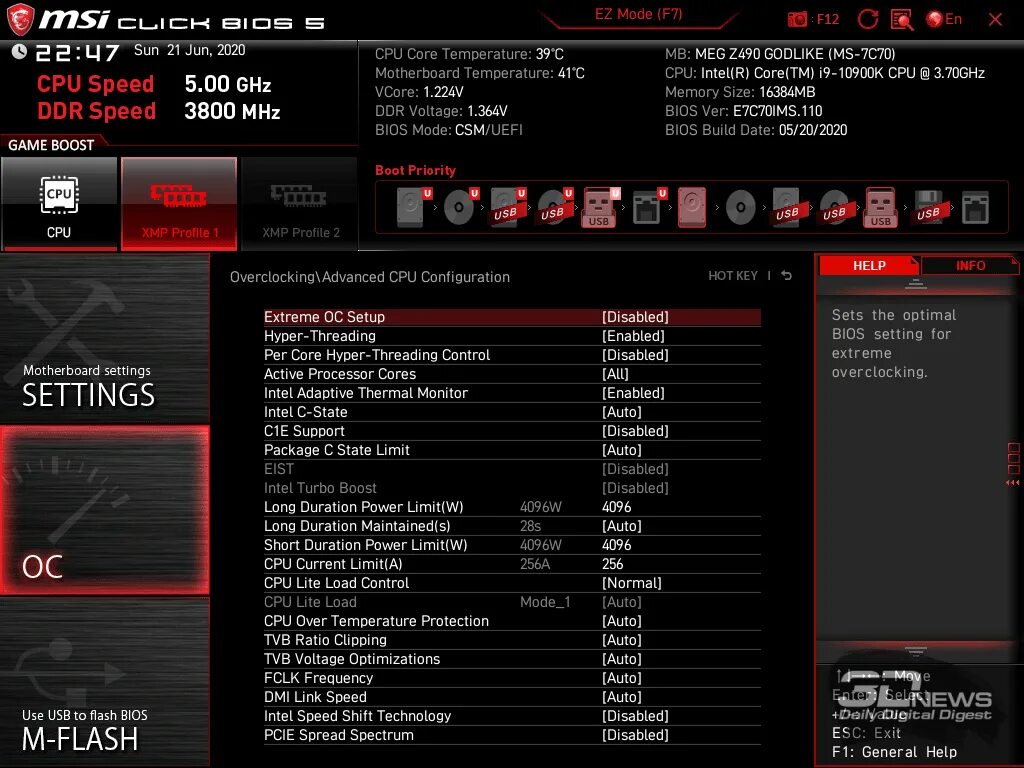Click the Overclocking\Advanced CPU Configuration breadcrumb
The image size is (1024, 768).
[x=370, y=277]
